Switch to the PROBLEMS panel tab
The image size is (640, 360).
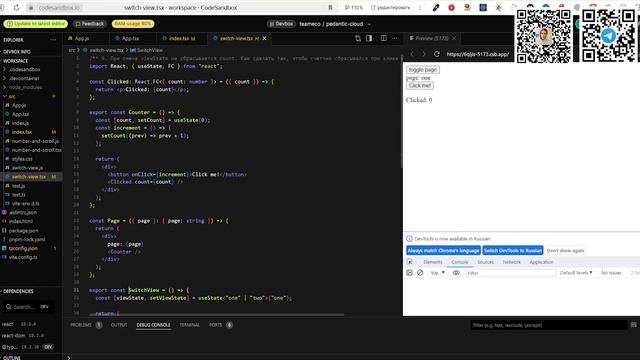(81, 325)
